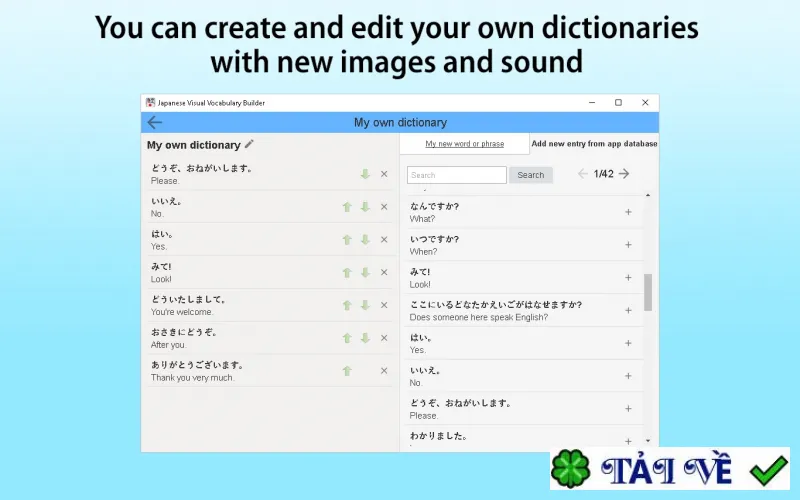The width and height of the screenshot is (800, 500).
Task: Open the My new word or phrase tab
Action: (x=464, y=144)
